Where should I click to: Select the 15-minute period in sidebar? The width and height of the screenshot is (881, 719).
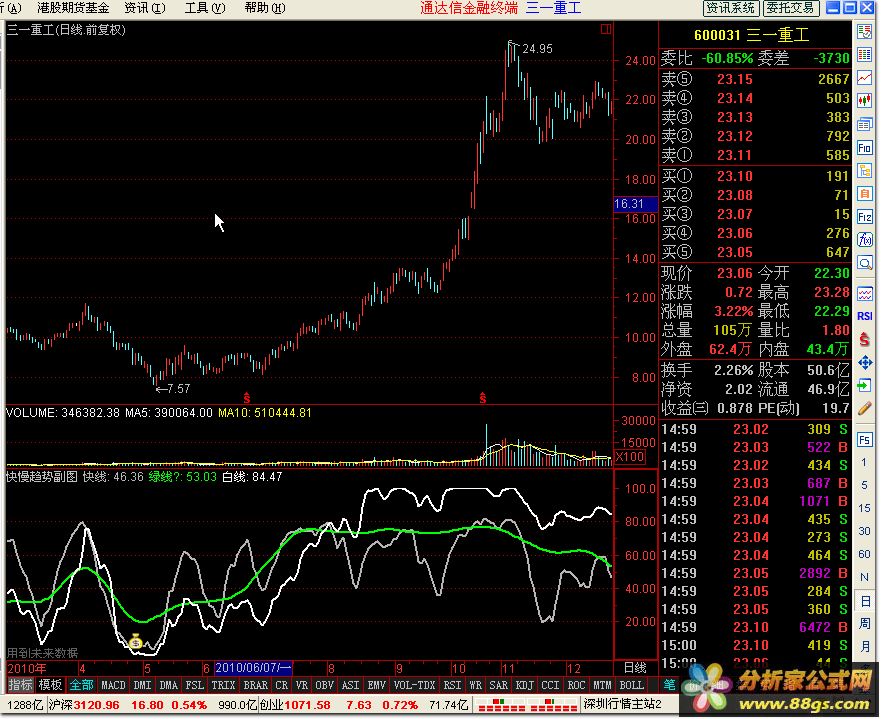click(x=864, y=508)
